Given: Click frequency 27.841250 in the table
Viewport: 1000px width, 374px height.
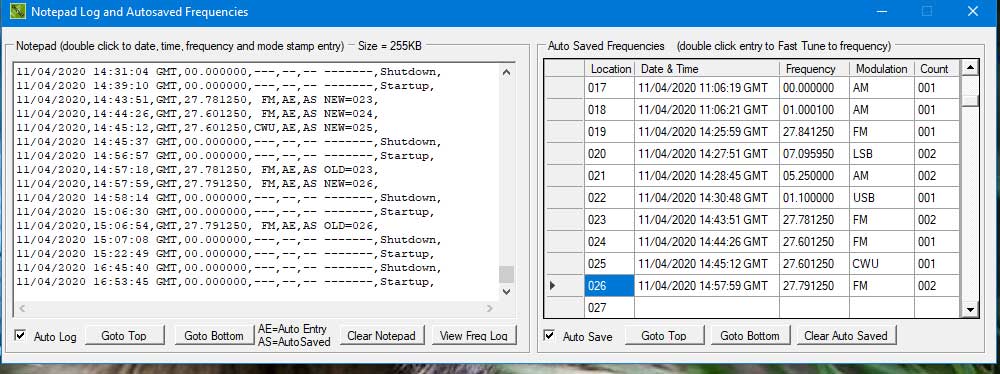Looking at the screenshot, I should [814, 132].
